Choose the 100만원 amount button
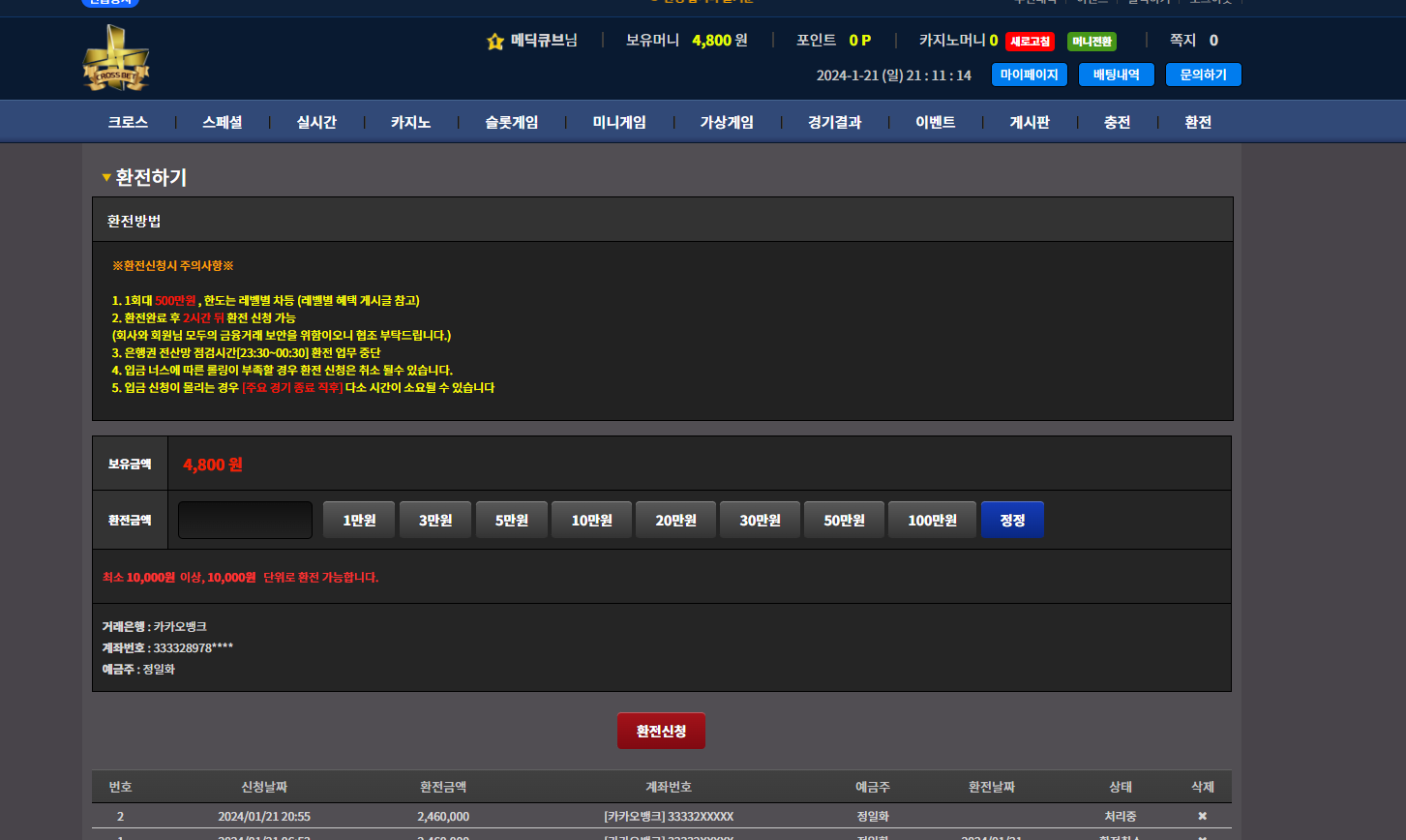Image resolution: width=1406 pixels, height=840 pixels. (932, 520)
